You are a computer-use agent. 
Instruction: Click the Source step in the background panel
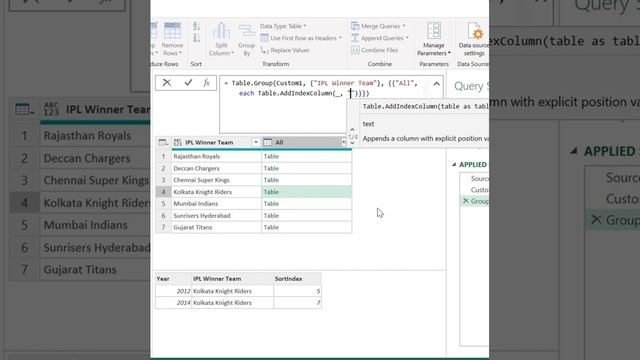coord(622,178)
